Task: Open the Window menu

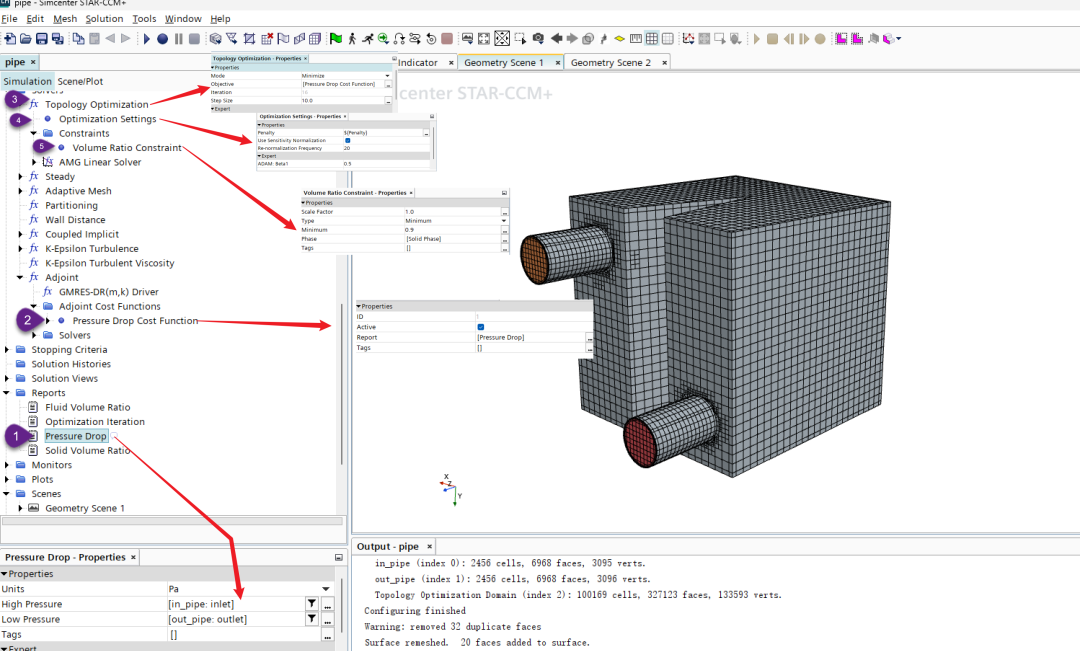Action: pyautogui.click(x=183, y=19)
